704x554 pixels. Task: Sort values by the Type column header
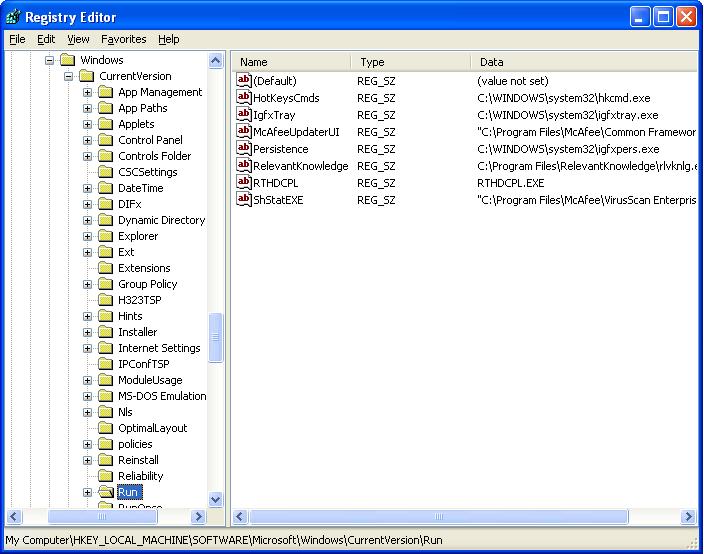(411, 62)
